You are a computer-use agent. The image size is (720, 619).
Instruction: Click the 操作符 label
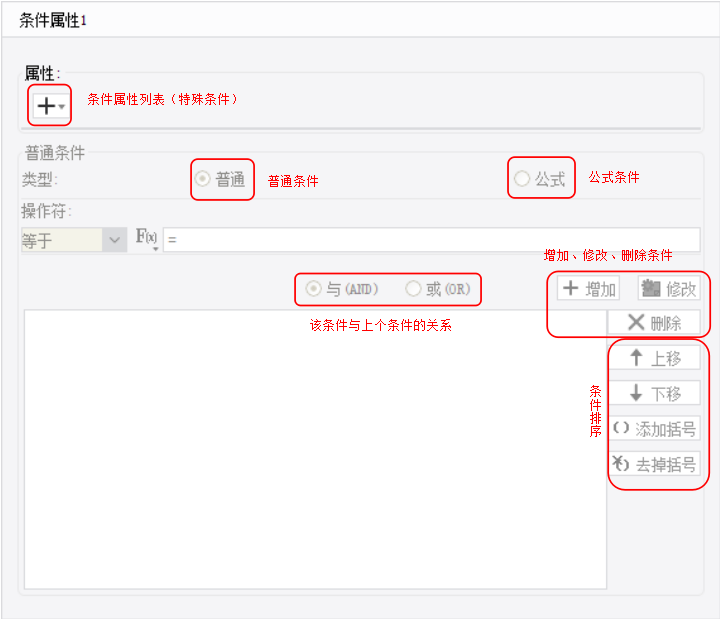46,211
